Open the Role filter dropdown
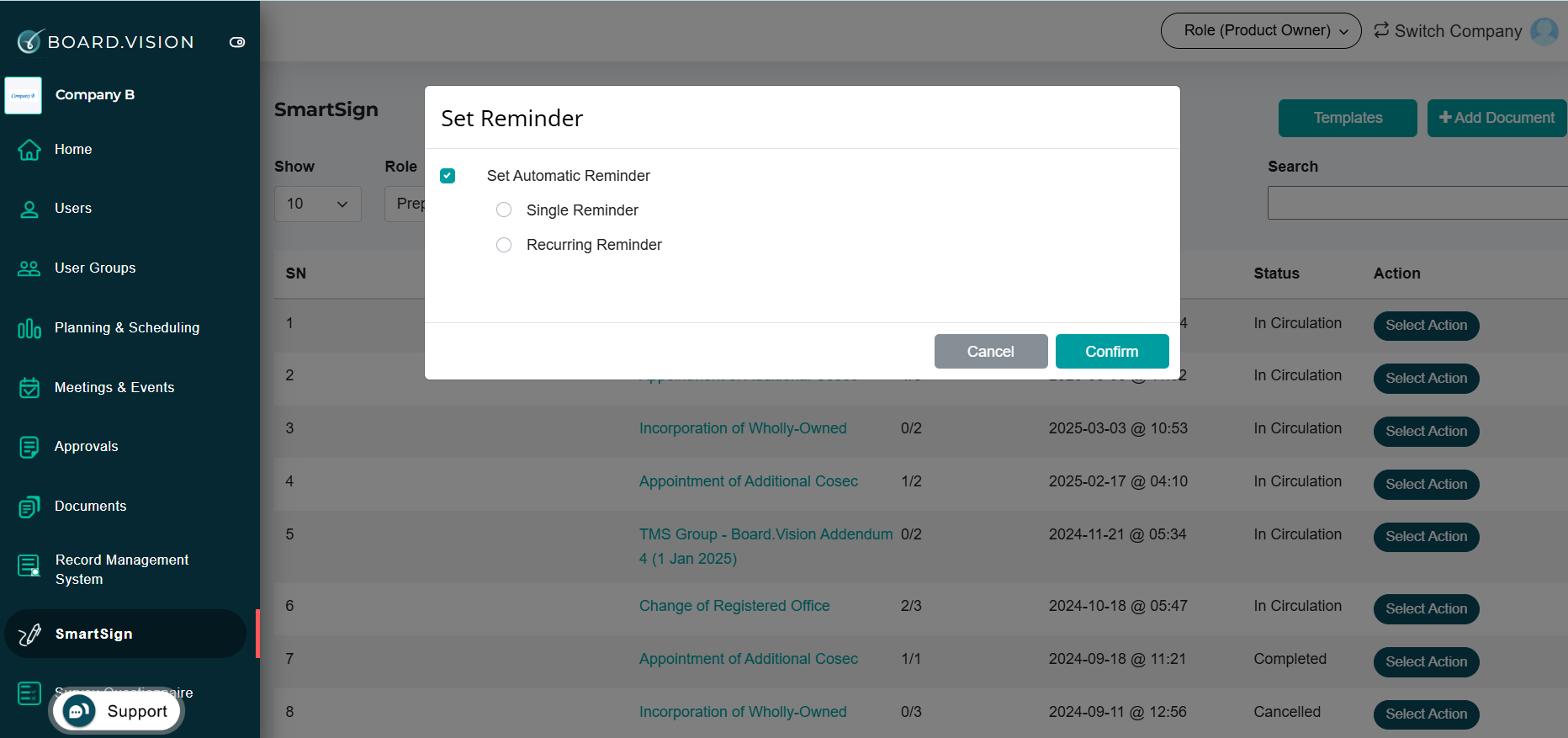 click(x=405, y=204)
